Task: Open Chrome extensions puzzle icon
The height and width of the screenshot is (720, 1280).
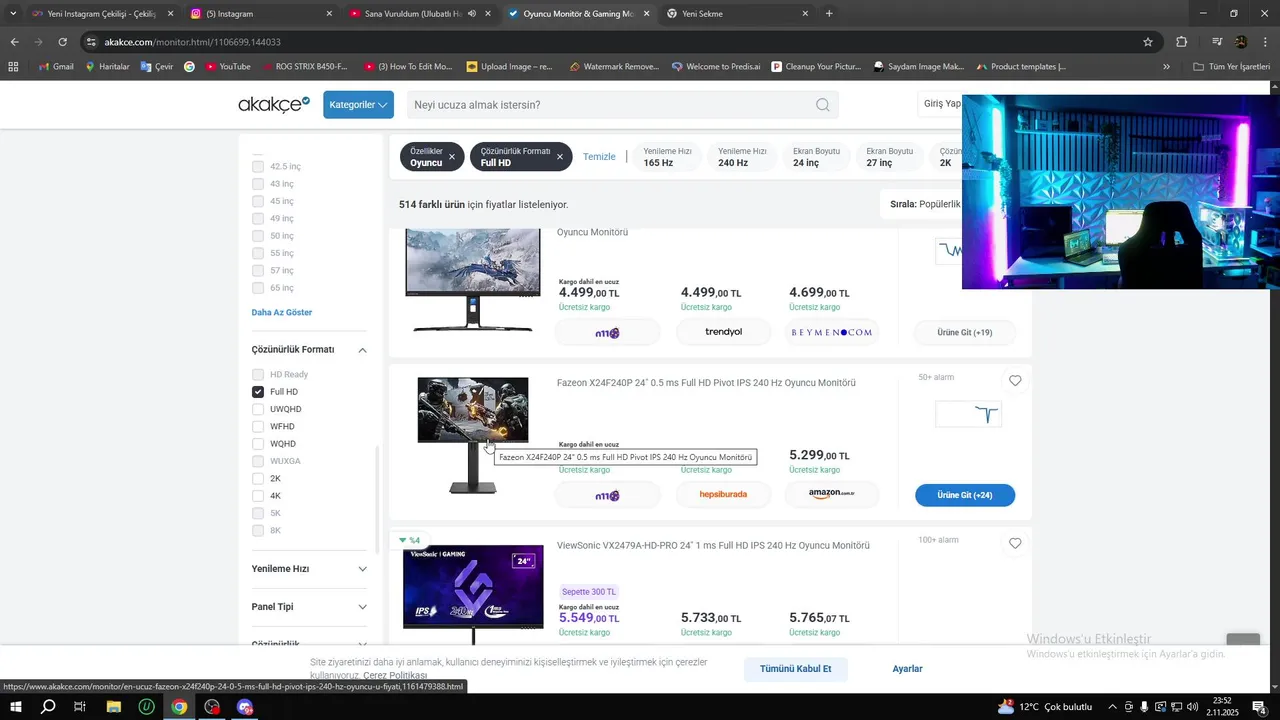Action: [x=1181, y=42]
